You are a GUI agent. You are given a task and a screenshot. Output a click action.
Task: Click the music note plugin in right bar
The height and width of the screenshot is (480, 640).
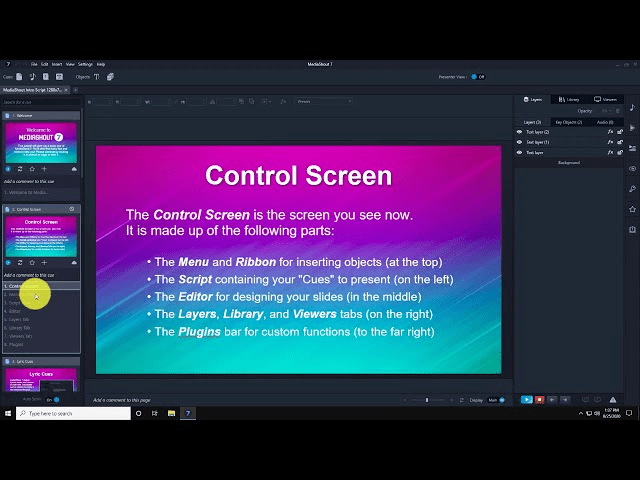tap(632, 108)
